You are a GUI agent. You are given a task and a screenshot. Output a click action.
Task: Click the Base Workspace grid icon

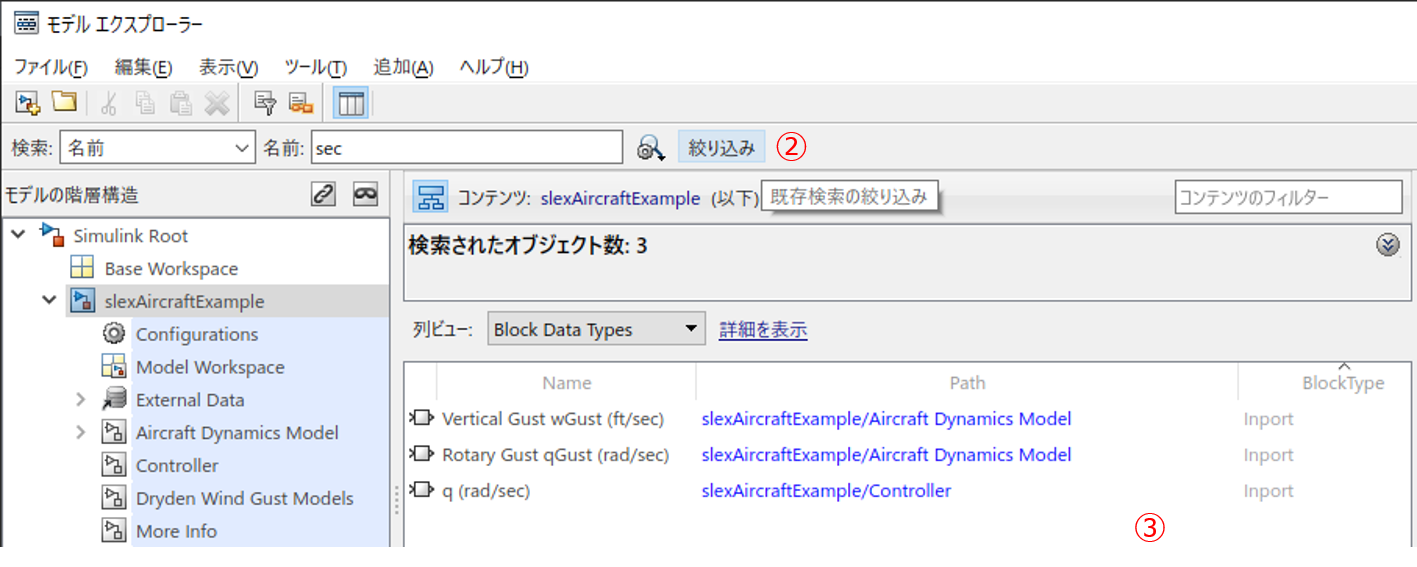[x=82, y=268]
